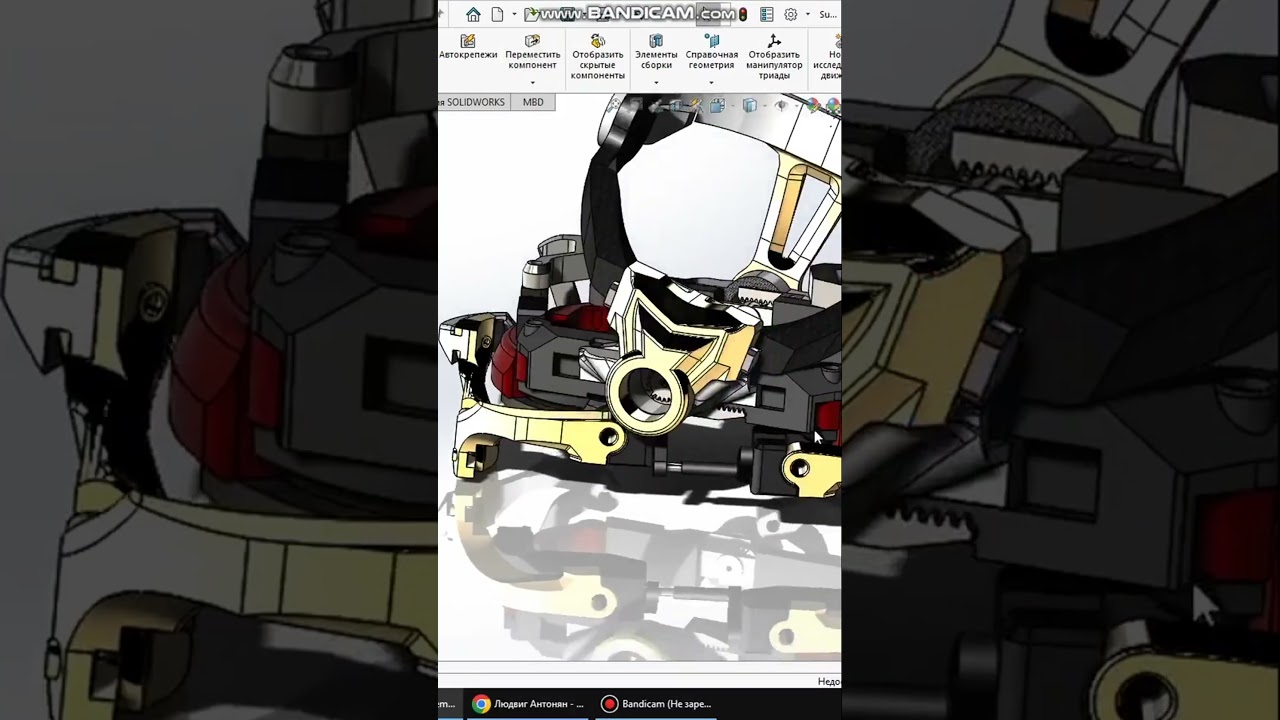Open the Элементы сборки tool

pos(656,52)
